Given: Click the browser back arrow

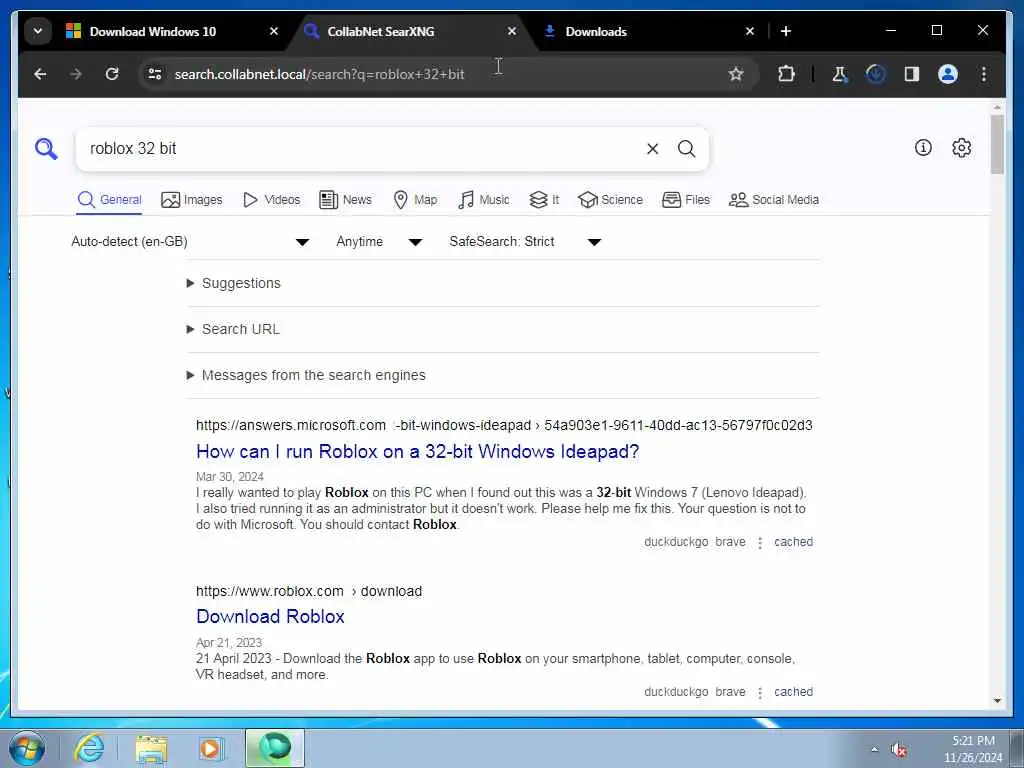Looking at the screenshot, I should coord(40,74).
